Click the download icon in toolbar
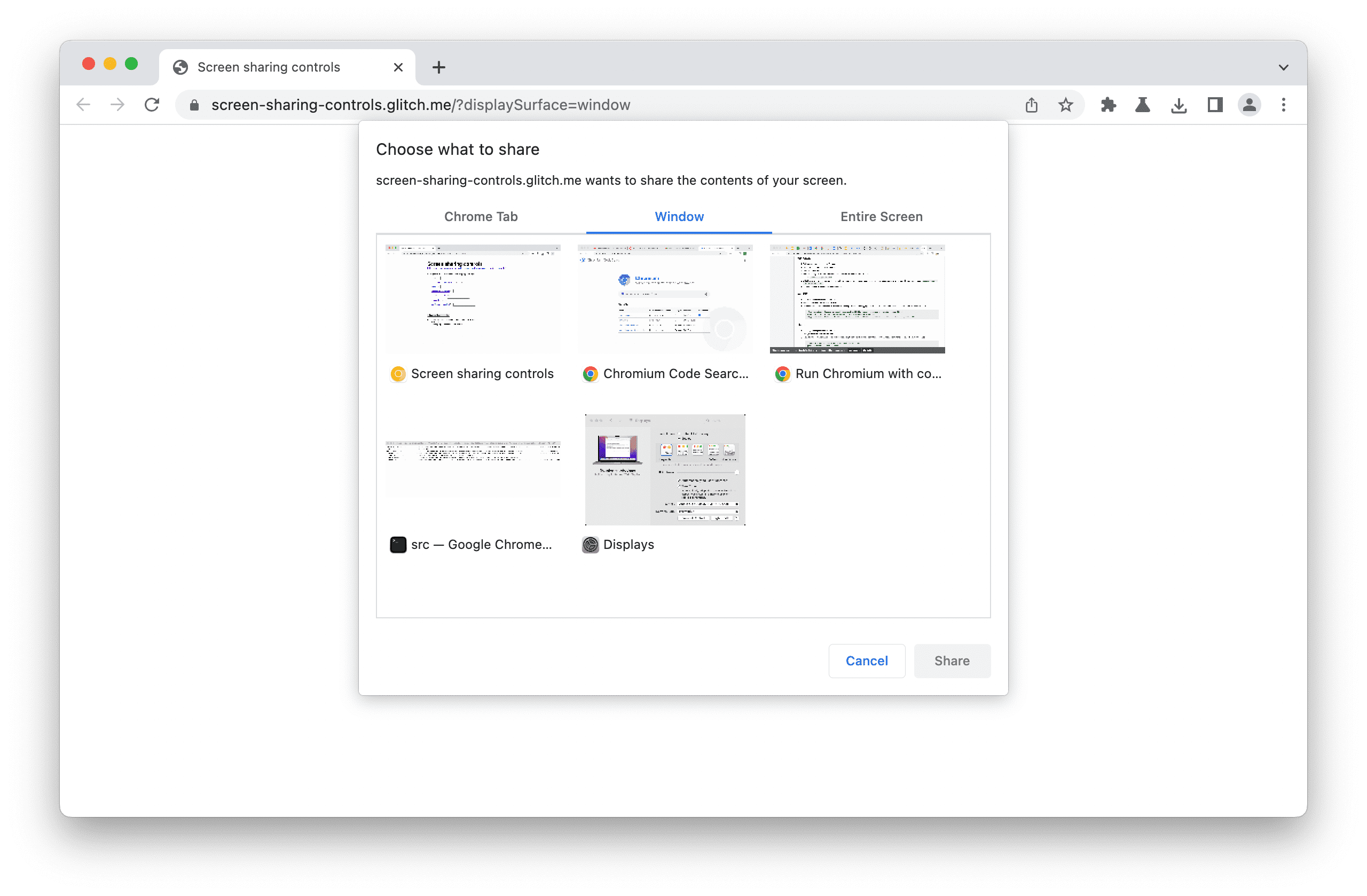This screenshot has height=896, width=1367. [1179, 105]
